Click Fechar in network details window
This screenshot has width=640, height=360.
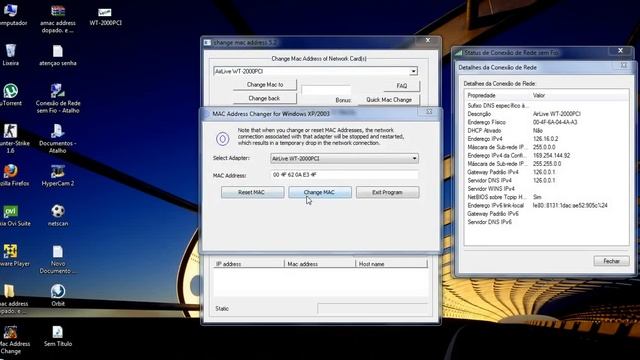611,261
